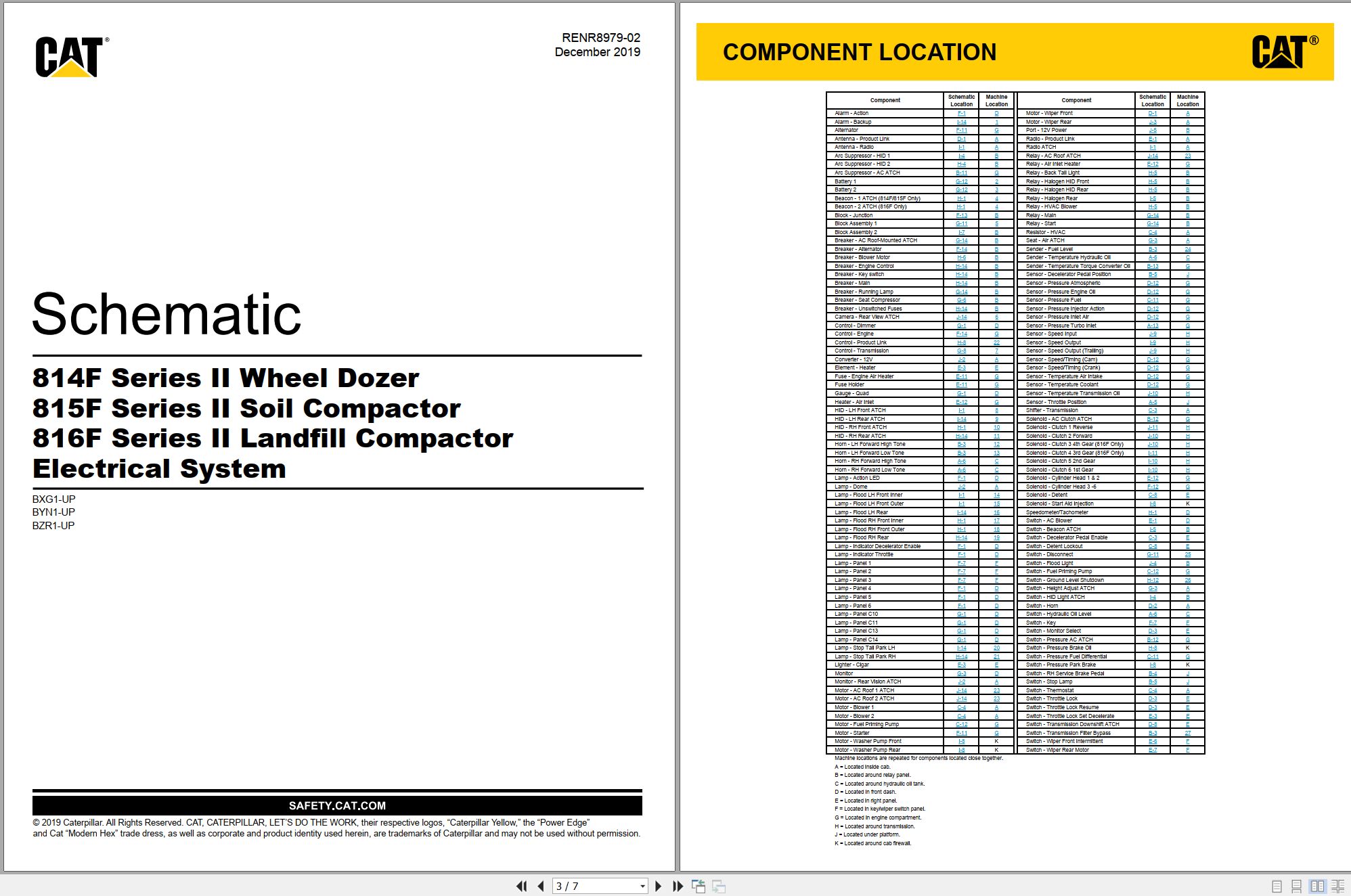Click the CAT logo on the cover page

coord(71,57)
